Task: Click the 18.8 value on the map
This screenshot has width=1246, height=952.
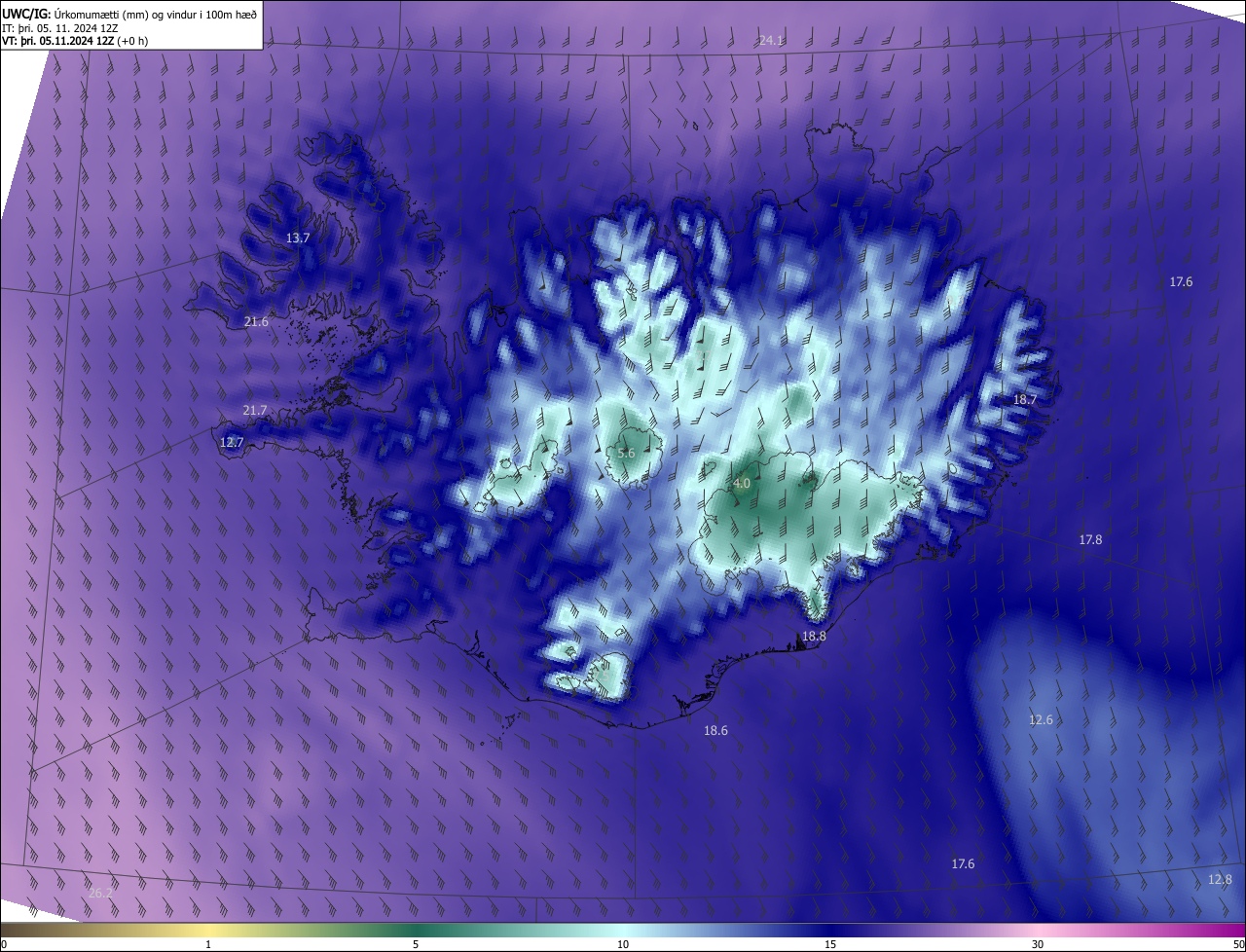Action: [x=814, y=637]
